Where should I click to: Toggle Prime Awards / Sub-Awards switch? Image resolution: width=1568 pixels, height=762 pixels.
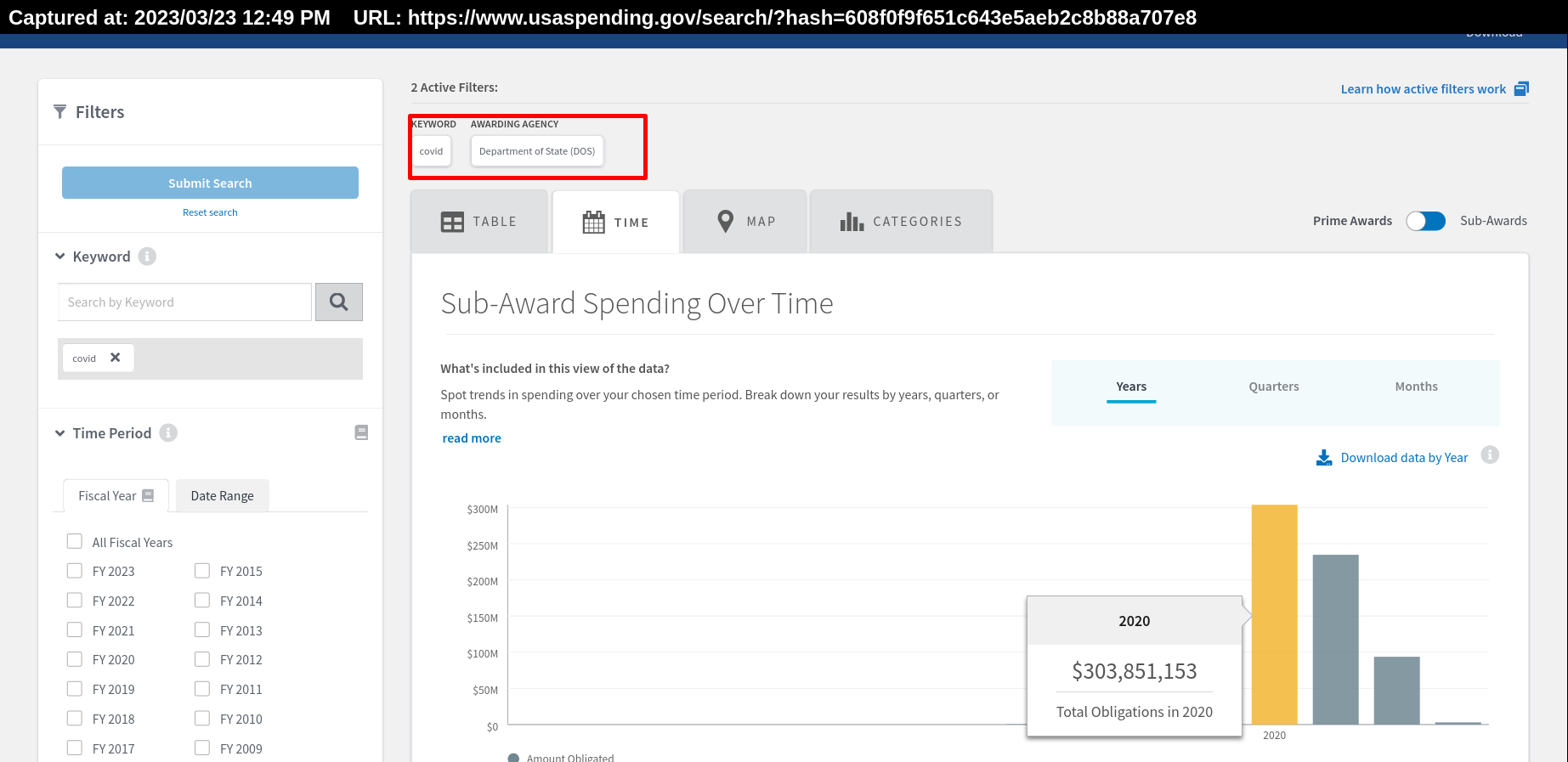(1425, 221)
